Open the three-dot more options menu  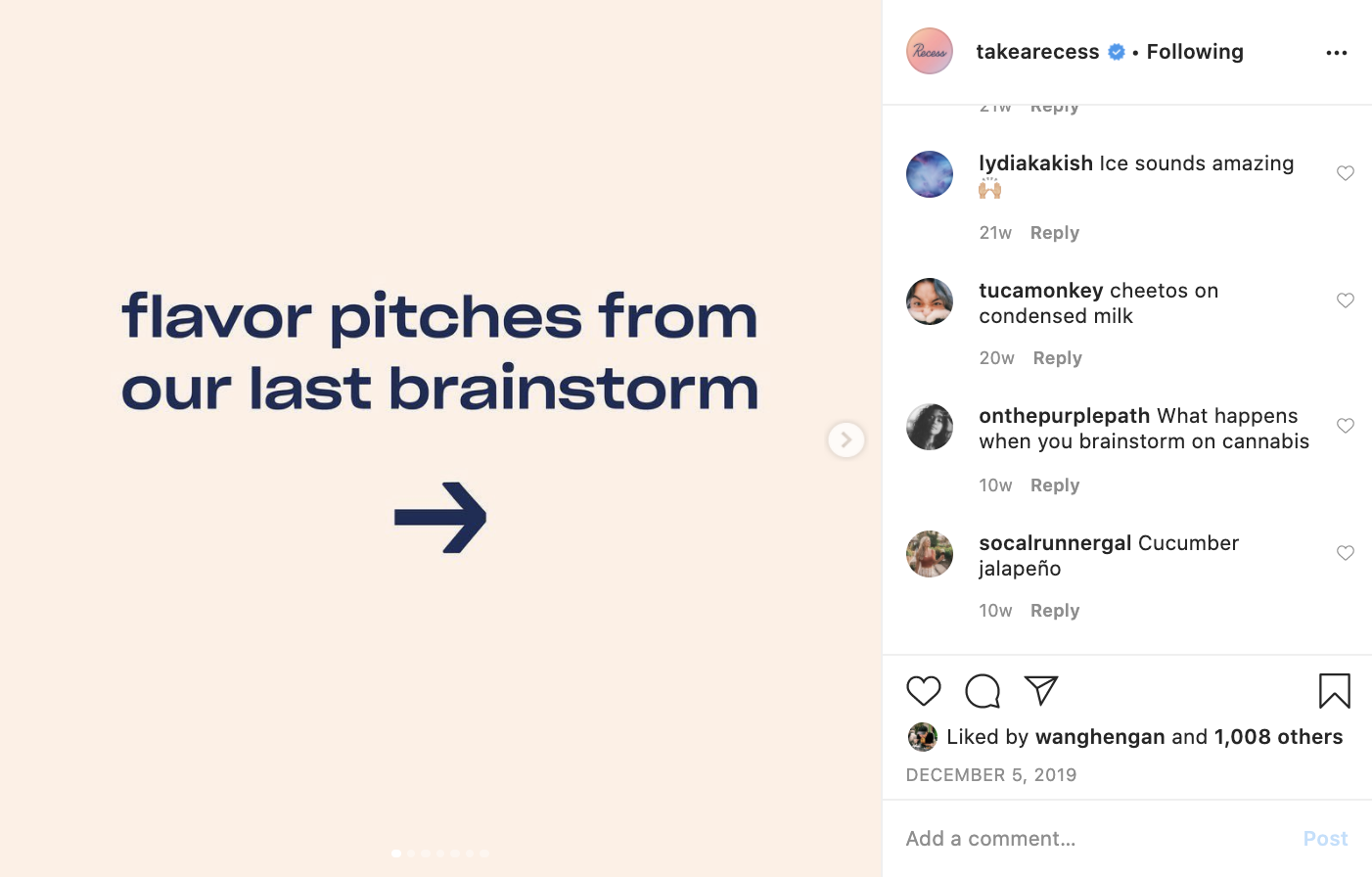pos(1337,53)
